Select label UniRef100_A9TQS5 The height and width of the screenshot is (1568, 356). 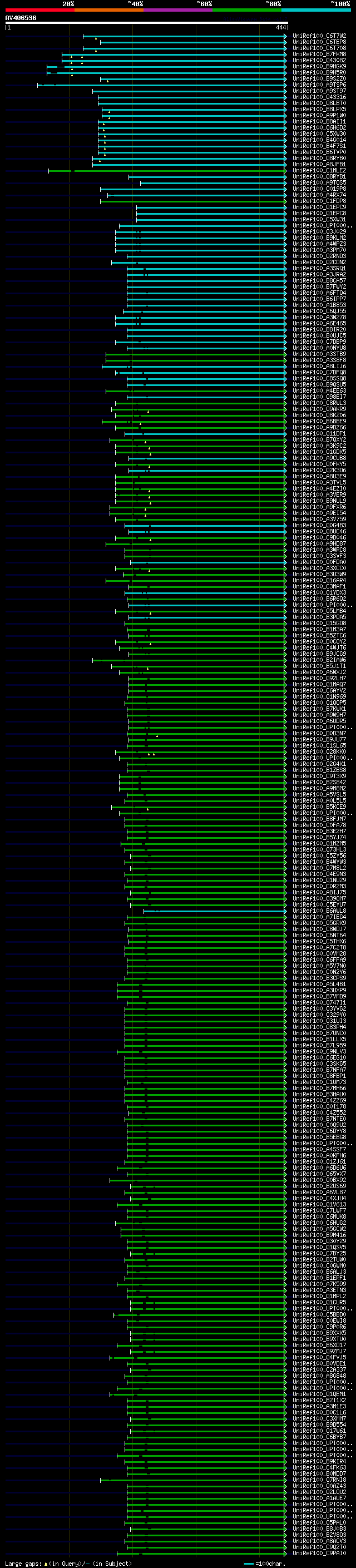[319, 182]
